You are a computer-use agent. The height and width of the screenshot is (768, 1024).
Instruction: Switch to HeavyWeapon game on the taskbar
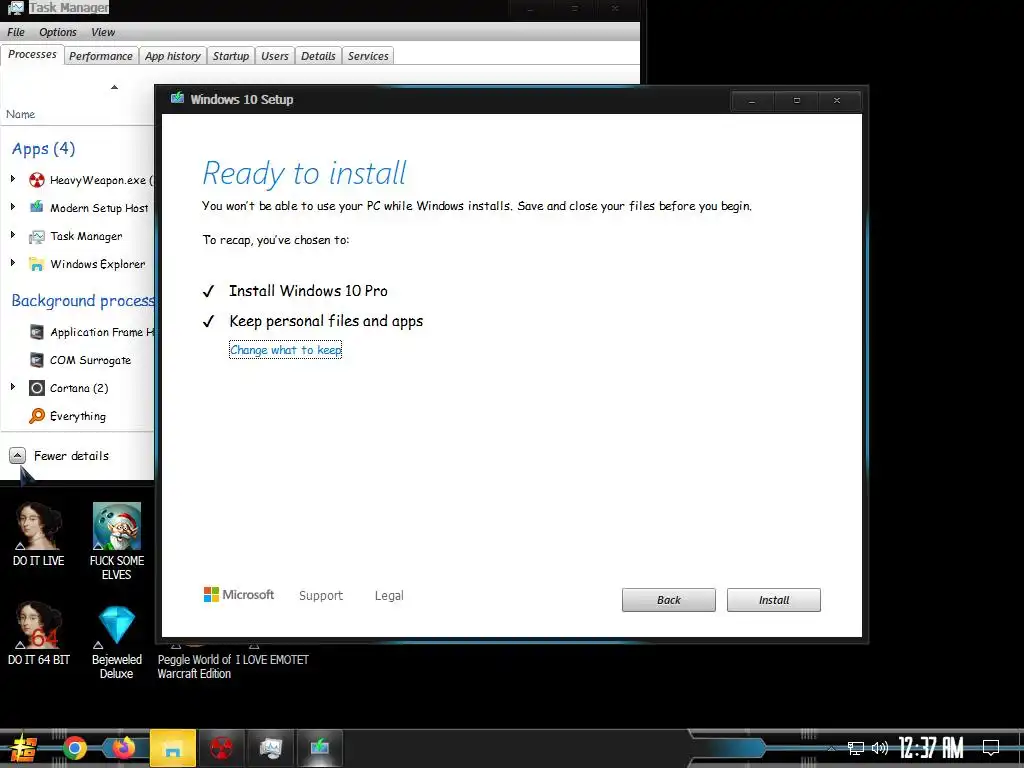tap(221, 748)
